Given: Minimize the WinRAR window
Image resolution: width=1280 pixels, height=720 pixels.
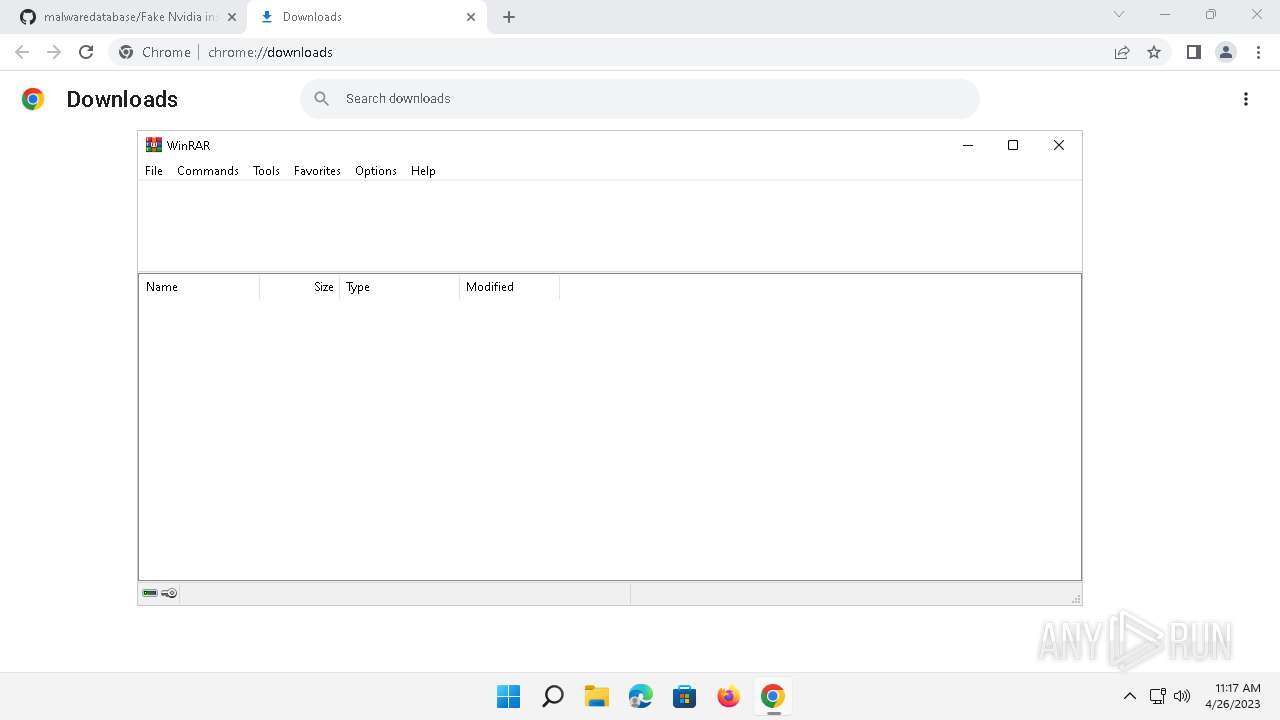Looking at the screenshot, I should [968, 145].
